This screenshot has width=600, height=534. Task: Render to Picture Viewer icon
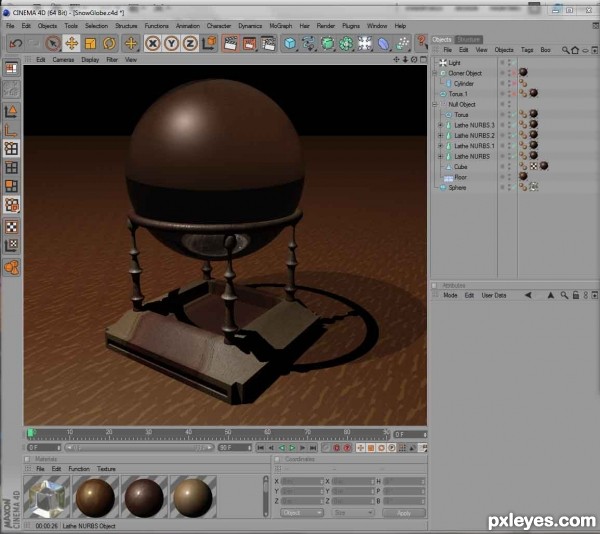[x=249, y=43]
